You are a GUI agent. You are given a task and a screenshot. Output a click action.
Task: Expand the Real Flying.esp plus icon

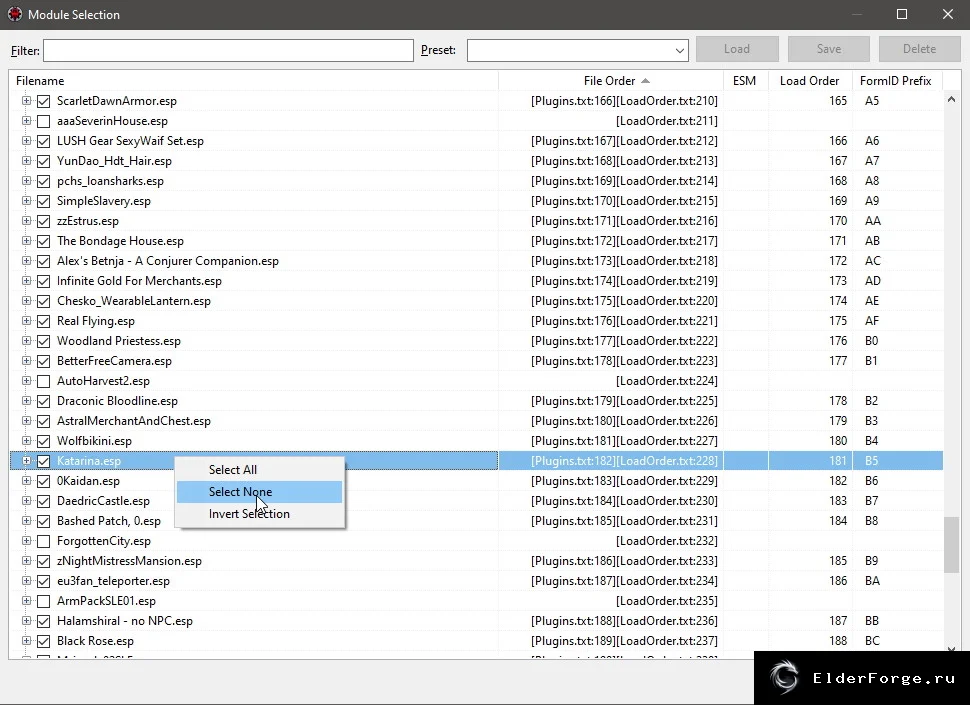click(27, 321)
